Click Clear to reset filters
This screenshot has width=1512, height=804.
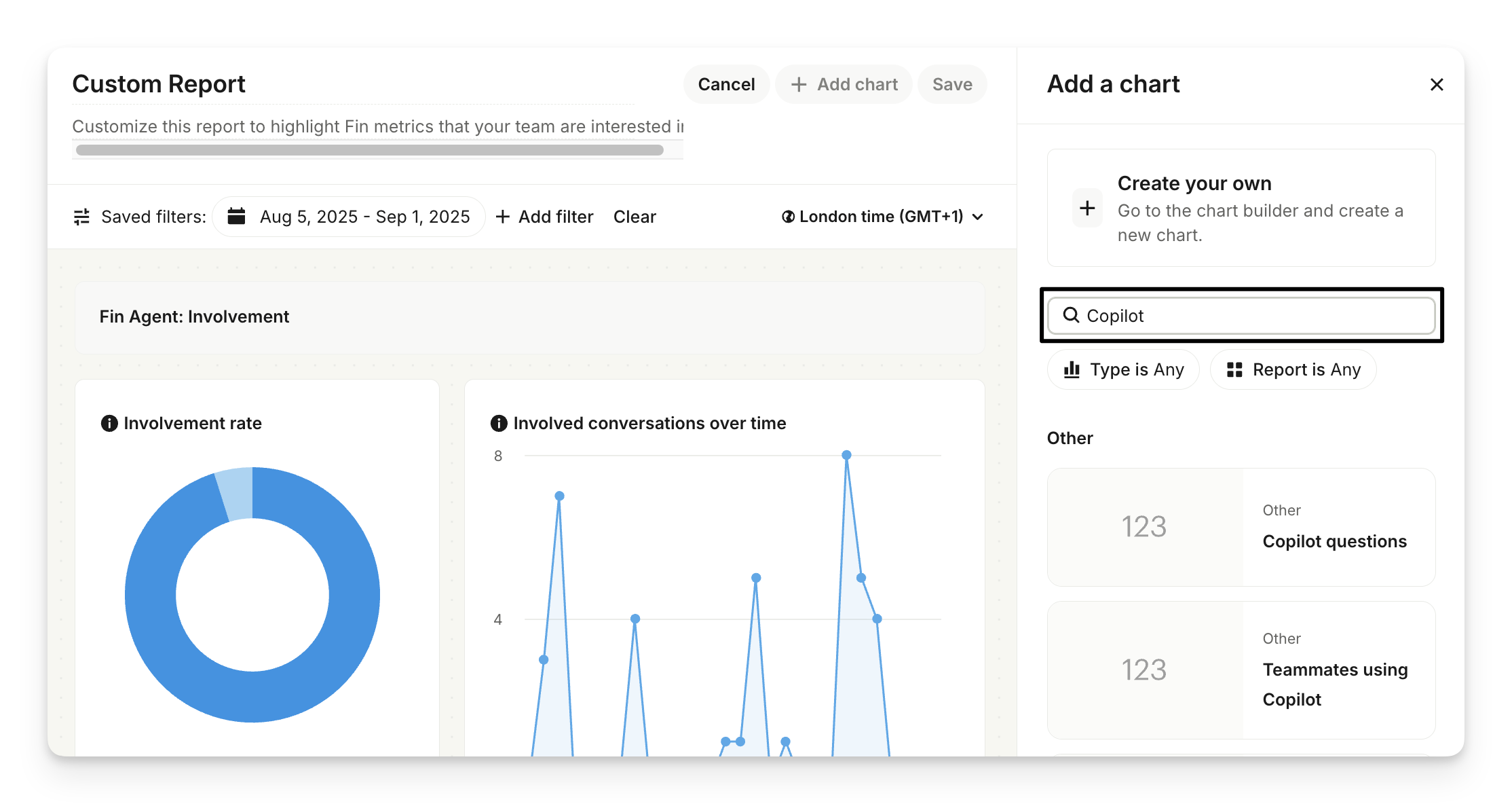[x=635, y=217]
